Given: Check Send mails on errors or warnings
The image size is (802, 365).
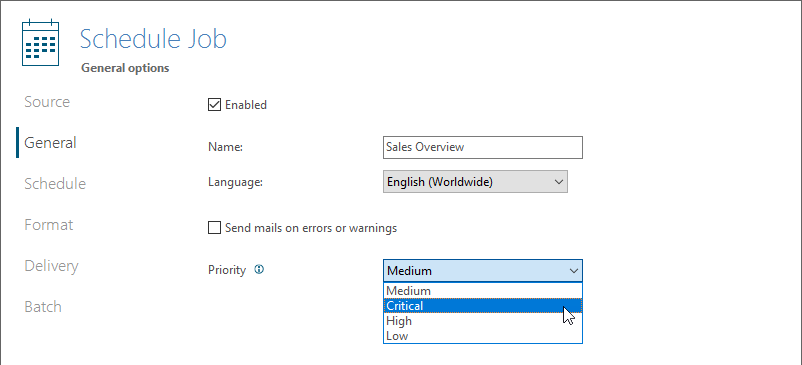Looking at the screenshot, I should [214, 227].
